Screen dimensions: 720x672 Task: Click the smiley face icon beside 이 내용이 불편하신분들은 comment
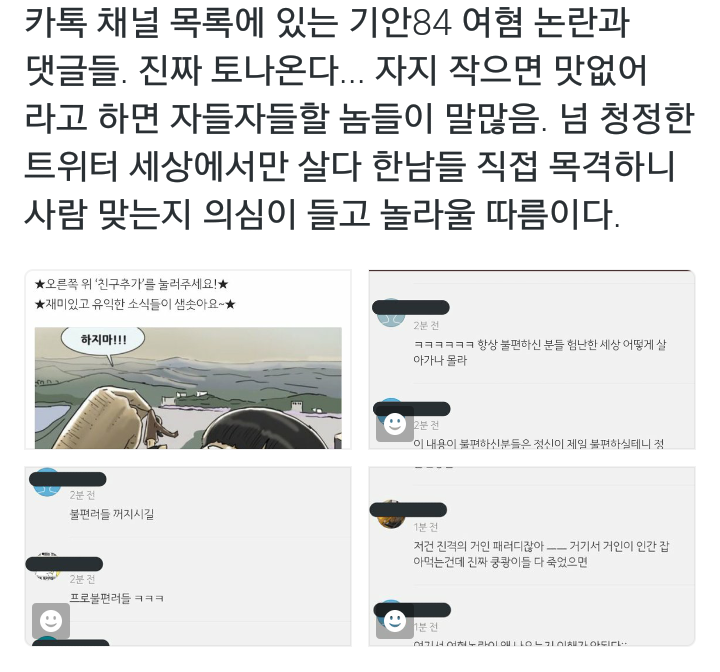tap(394, 424)
